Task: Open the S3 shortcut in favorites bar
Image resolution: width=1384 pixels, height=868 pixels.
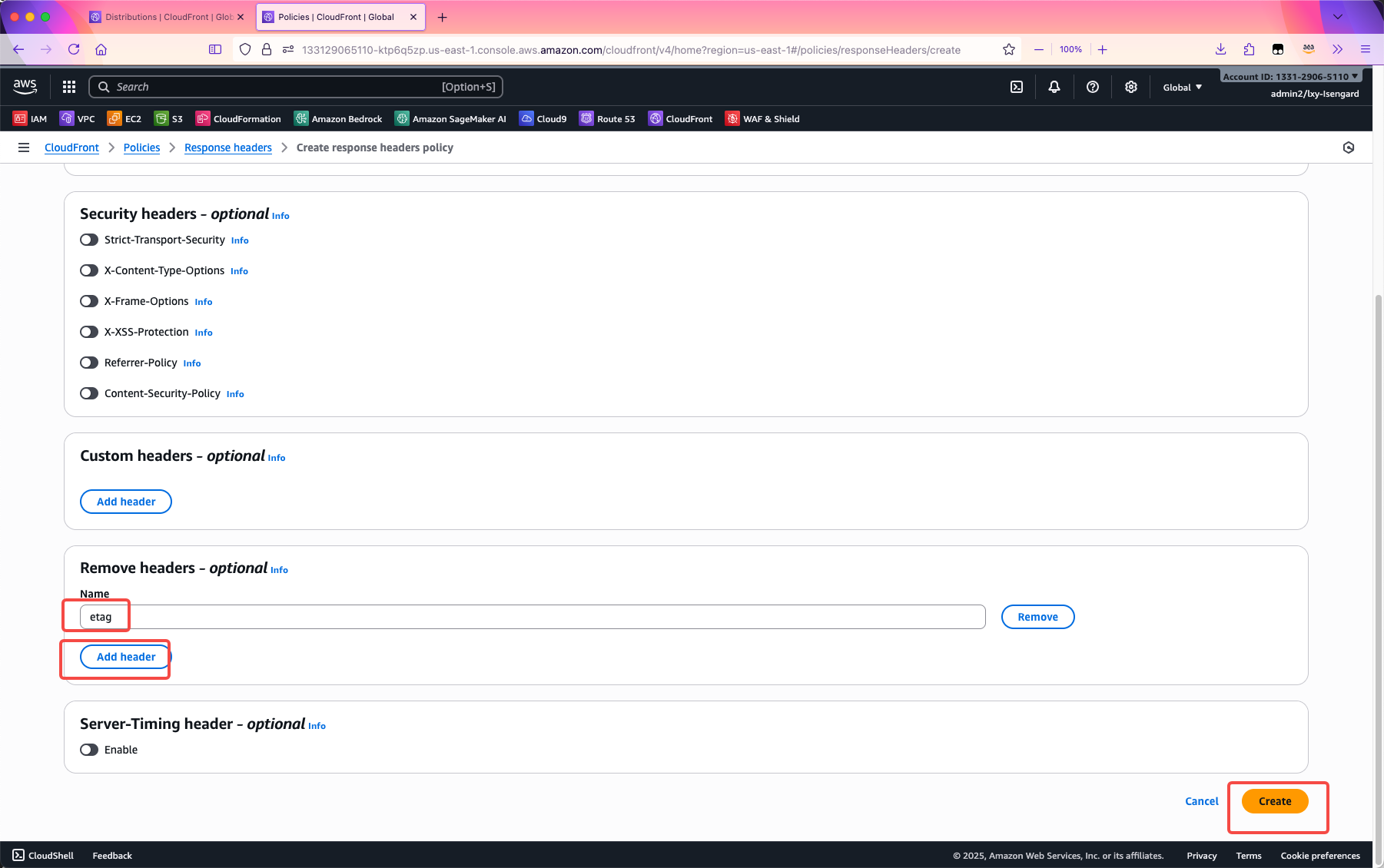Action: pos(168,119)
